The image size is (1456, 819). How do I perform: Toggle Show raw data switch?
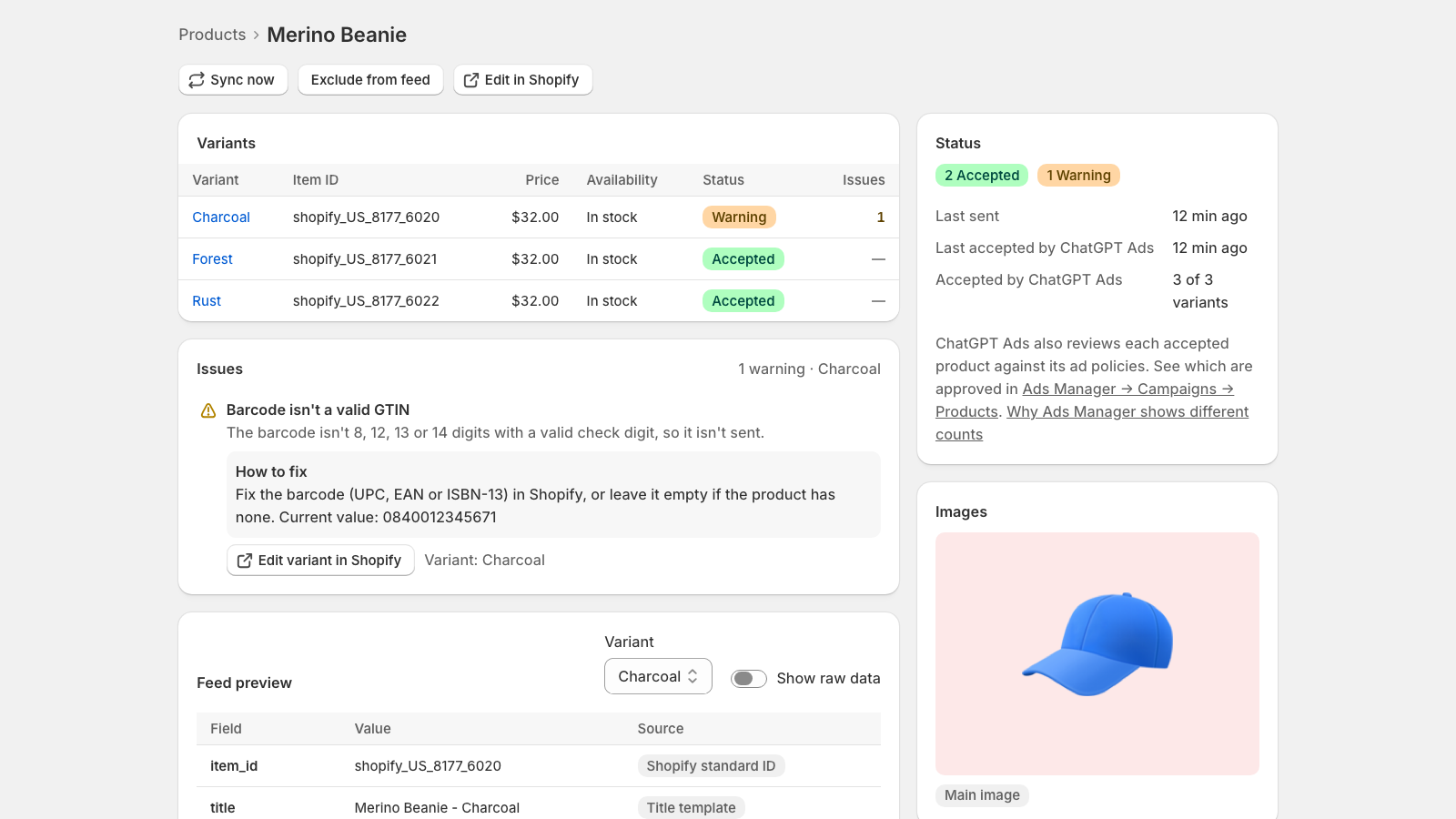pyautogui.click(x=748, y=679)
